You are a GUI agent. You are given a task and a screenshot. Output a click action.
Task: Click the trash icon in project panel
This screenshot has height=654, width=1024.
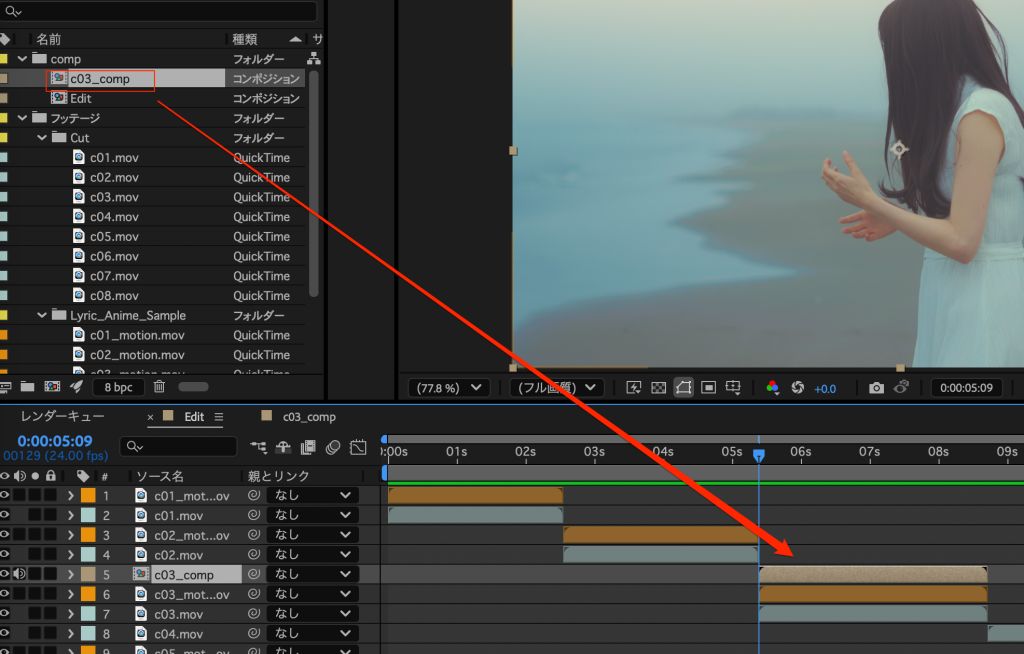coord(159,386)
